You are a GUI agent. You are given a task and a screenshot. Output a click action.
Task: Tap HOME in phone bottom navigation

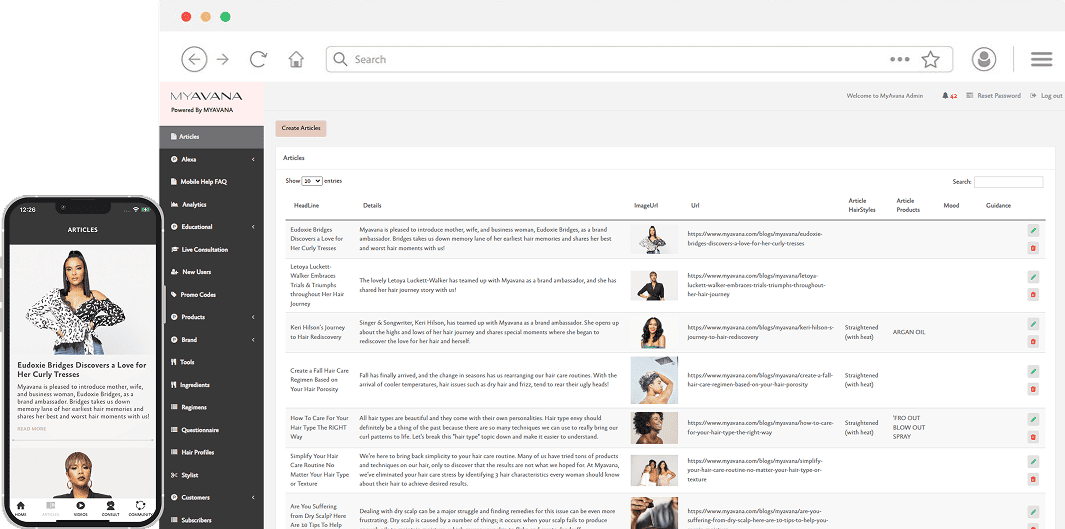(x=20, y=509)
